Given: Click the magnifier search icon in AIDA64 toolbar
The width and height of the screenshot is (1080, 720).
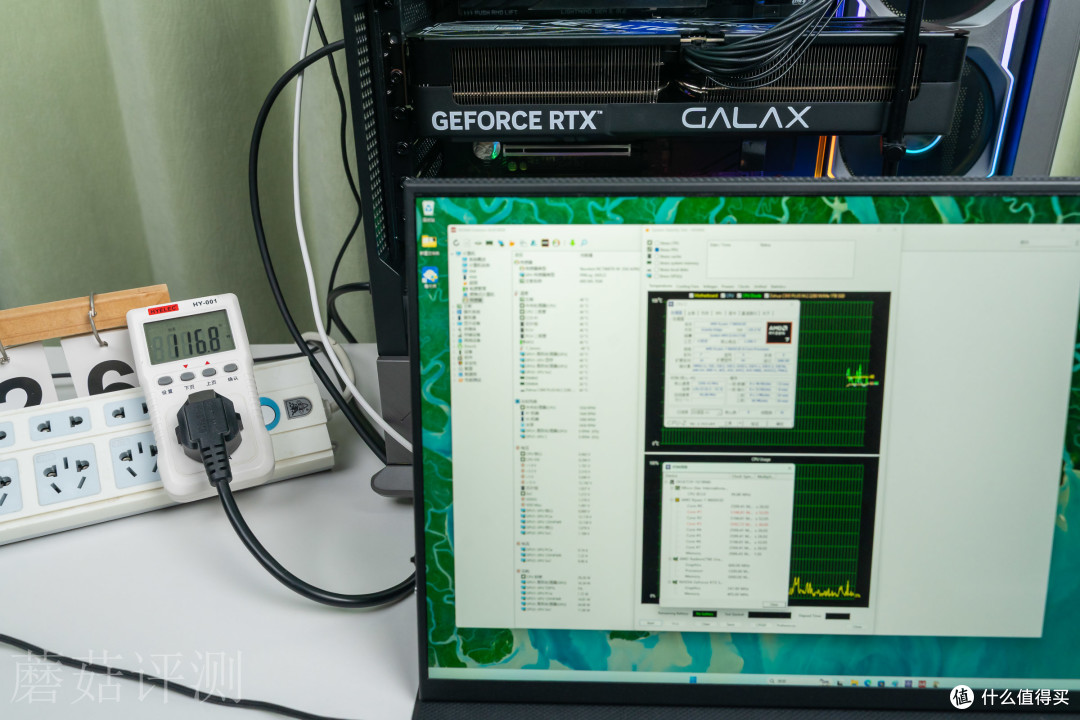Looking at the screenshot, I should 584,243.
